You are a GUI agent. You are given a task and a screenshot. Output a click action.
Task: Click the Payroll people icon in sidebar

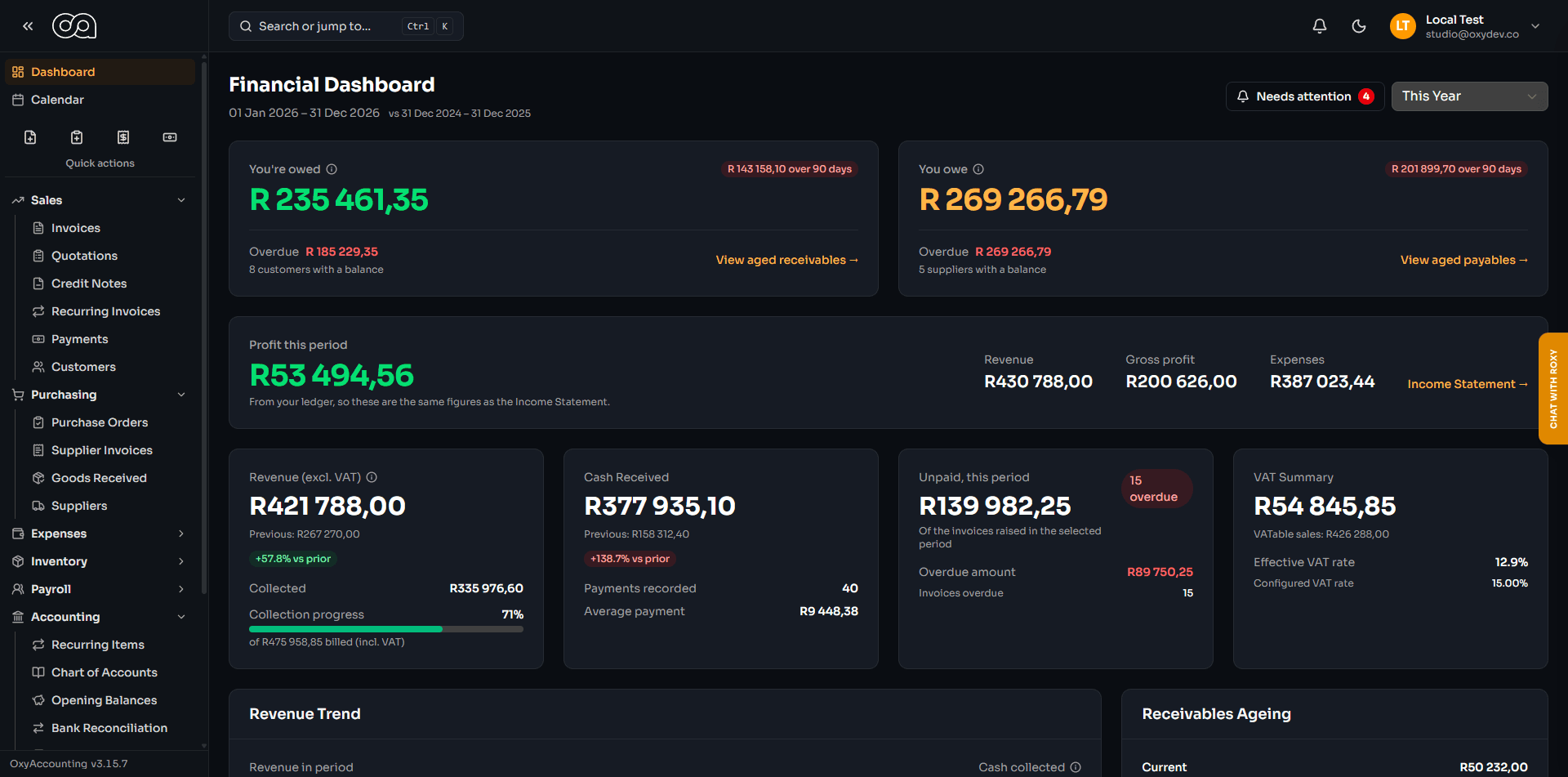(18, 589)
